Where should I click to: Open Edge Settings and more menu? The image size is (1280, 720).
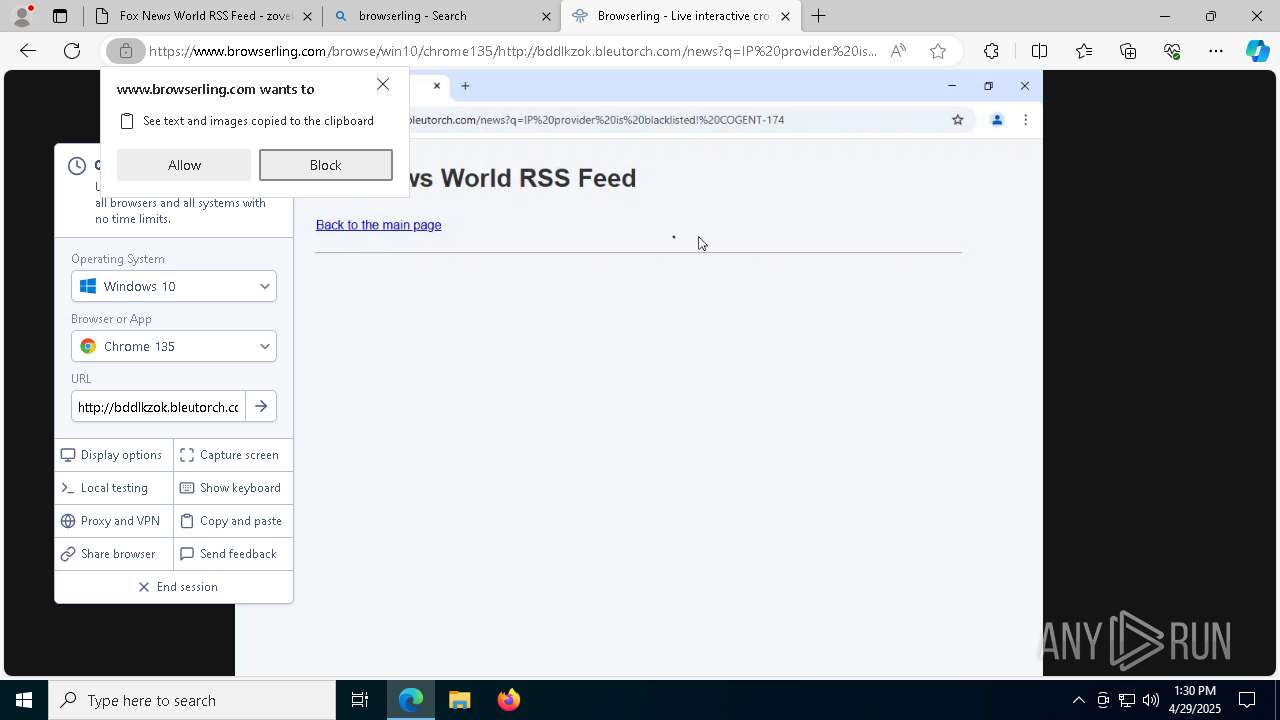1216,51
